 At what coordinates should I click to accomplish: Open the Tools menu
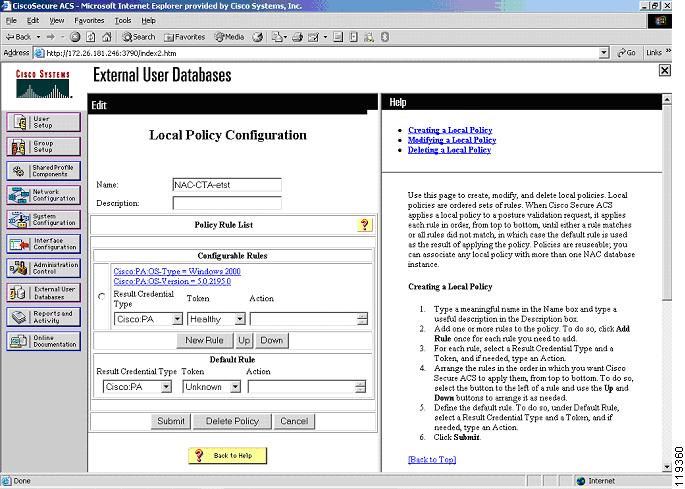(x=123, y=21)
